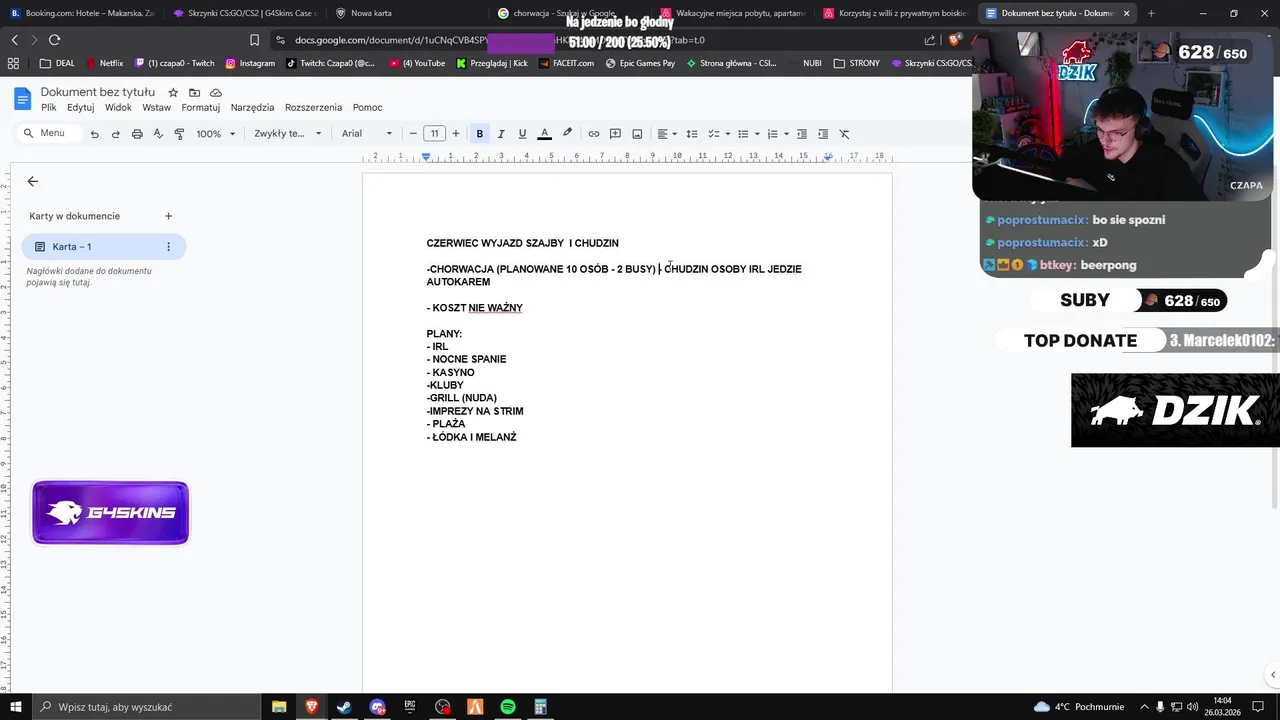Switch to the 'Skrzynki CS:GO/CS2' browser tab
The width and height of the screenshot is (1280, 720).
244,13
